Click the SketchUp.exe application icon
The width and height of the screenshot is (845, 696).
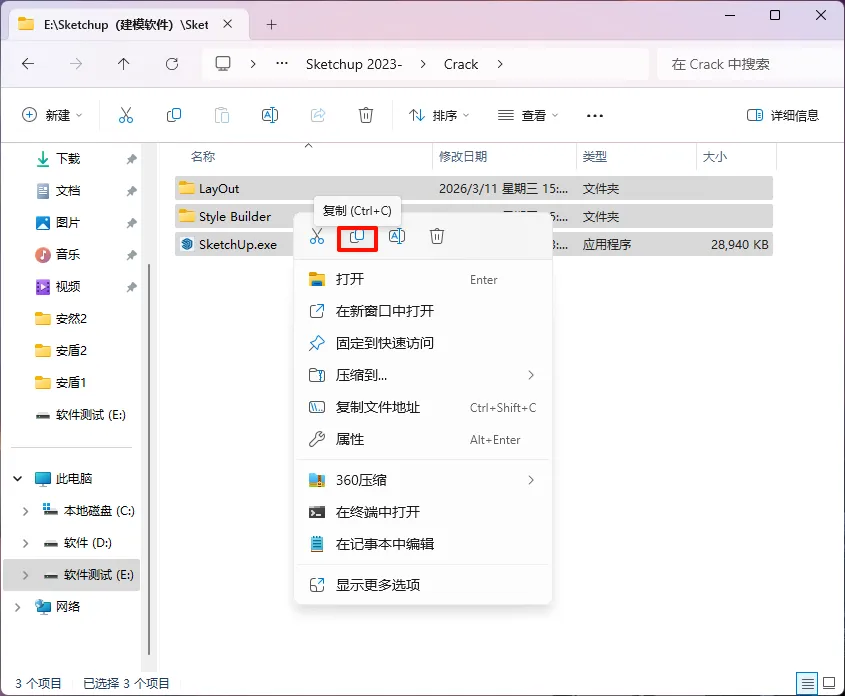point(187,244)
